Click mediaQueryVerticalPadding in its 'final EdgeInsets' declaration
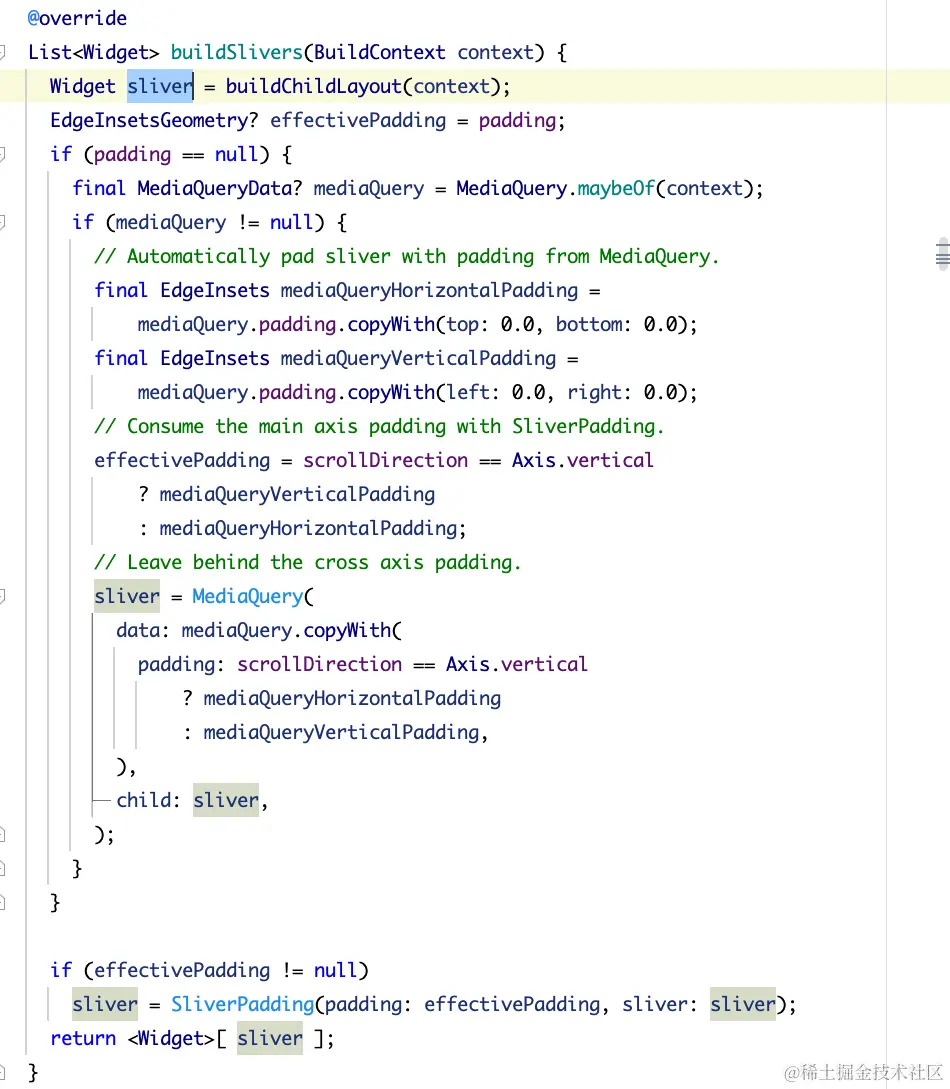 pos(418,358)
